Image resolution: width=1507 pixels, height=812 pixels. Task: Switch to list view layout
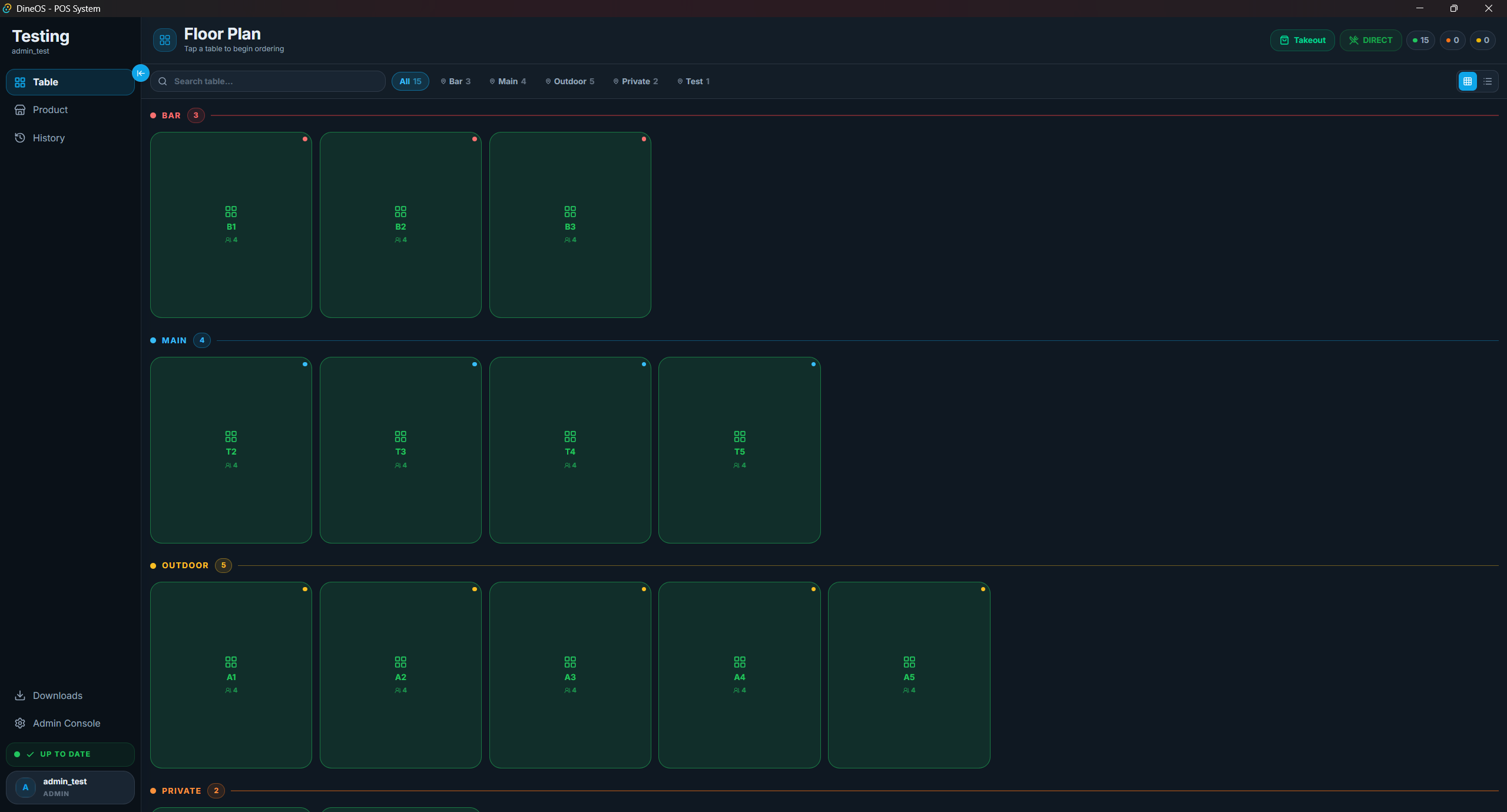[x=1488, y=81]
